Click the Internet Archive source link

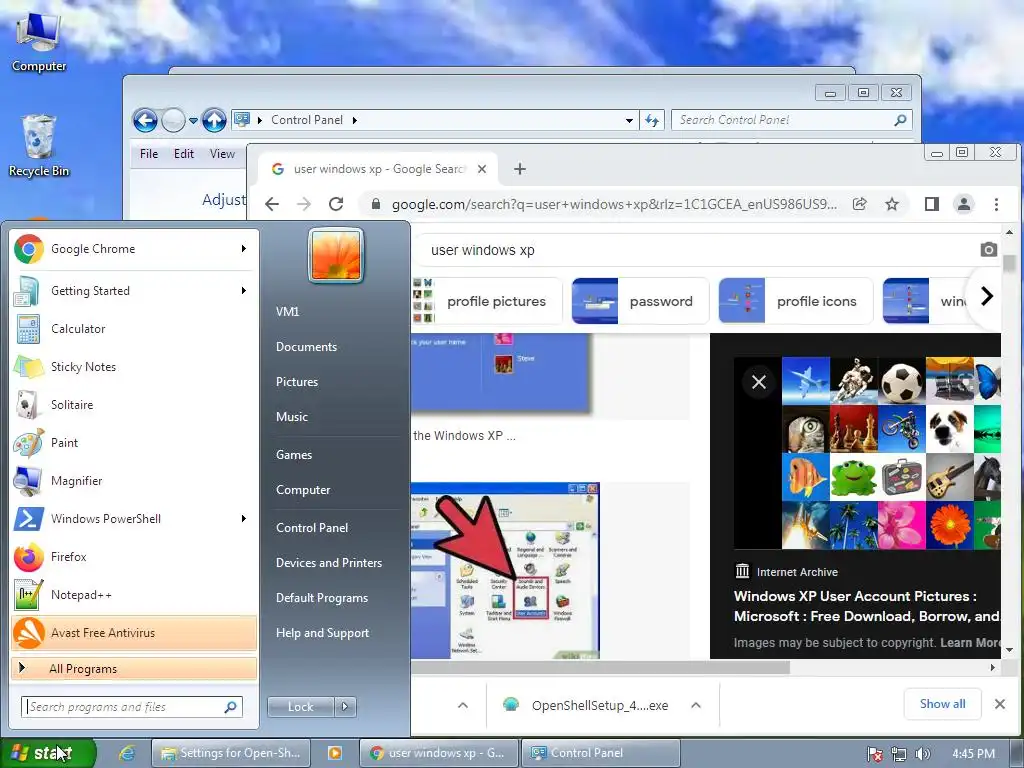pyautogui.click(x=786, y=572)
